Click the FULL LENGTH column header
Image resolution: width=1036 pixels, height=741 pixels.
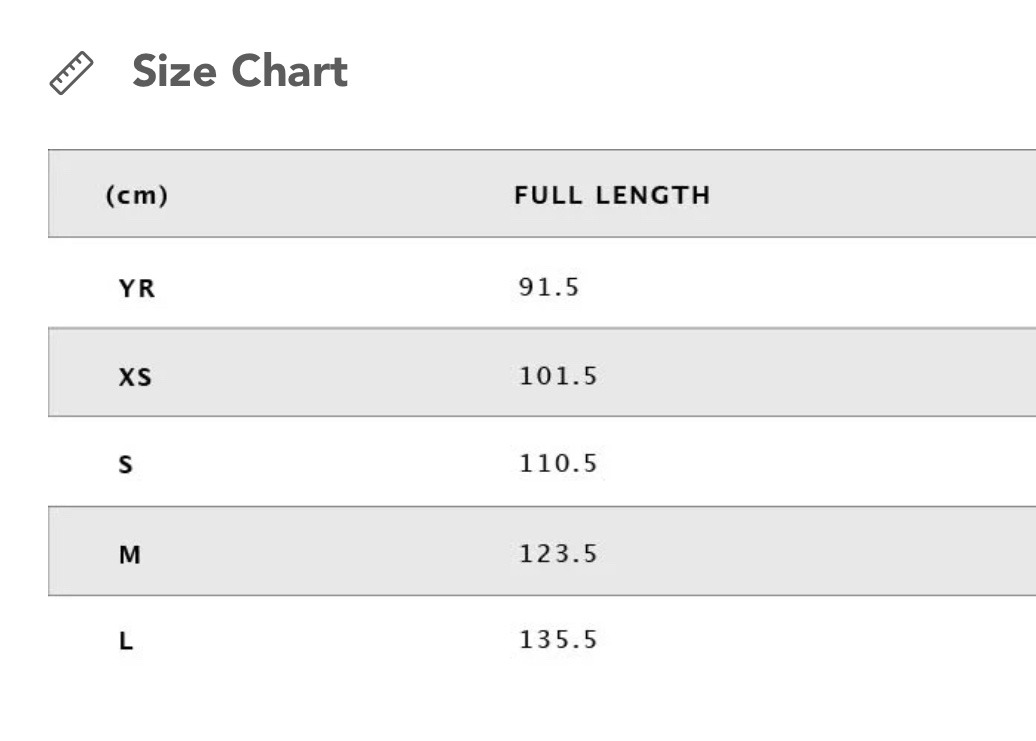point(612,195)
